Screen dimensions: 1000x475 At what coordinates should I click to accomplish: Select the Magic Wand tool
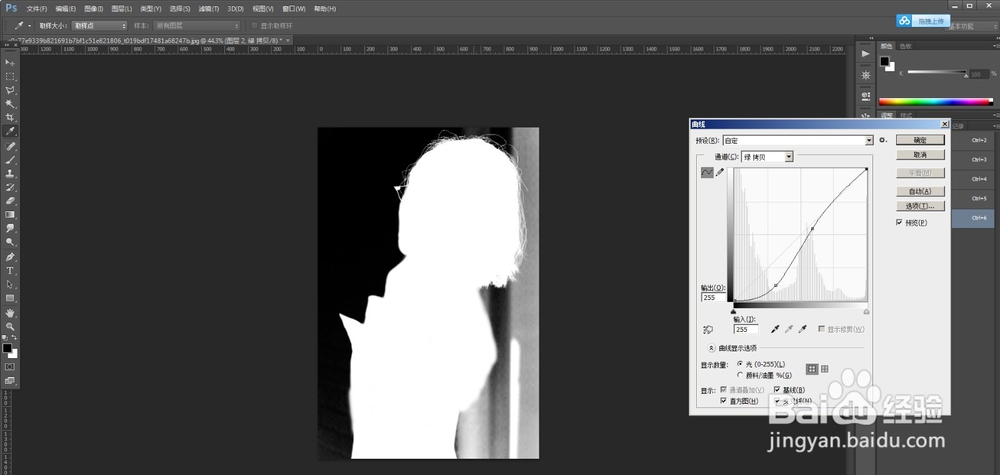tap(10, 104)
